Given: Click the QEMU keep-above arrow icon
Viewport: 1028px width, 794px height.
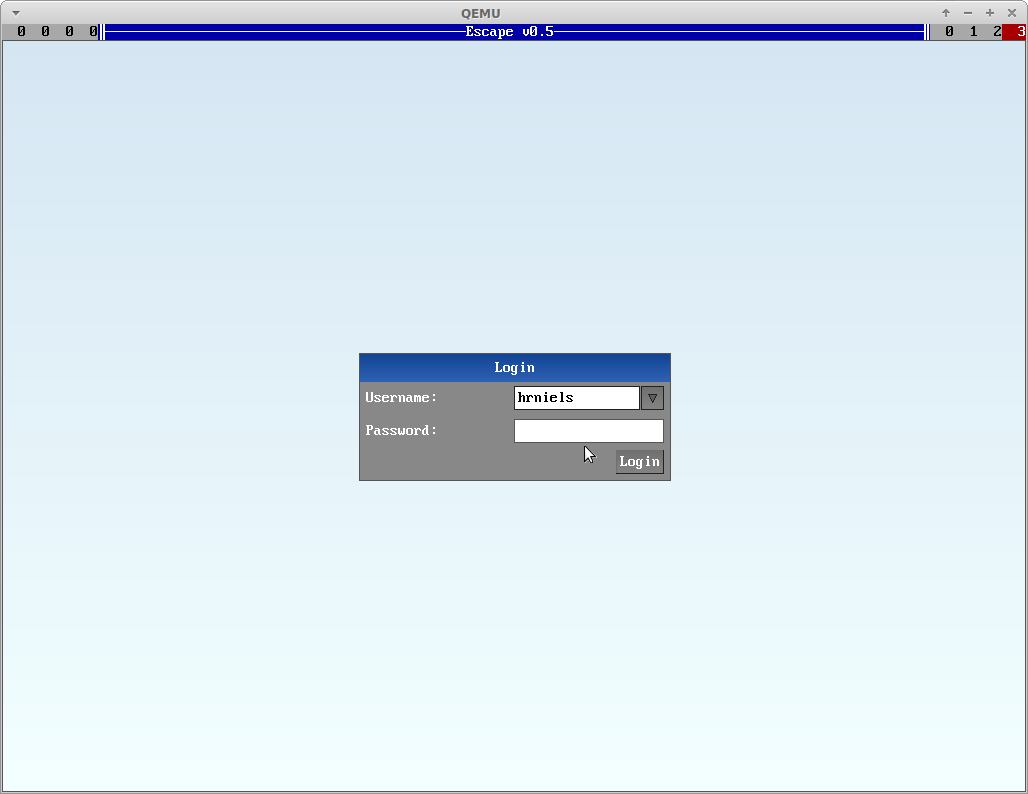Looking at the screenshot, I should [x=946, y=13].
